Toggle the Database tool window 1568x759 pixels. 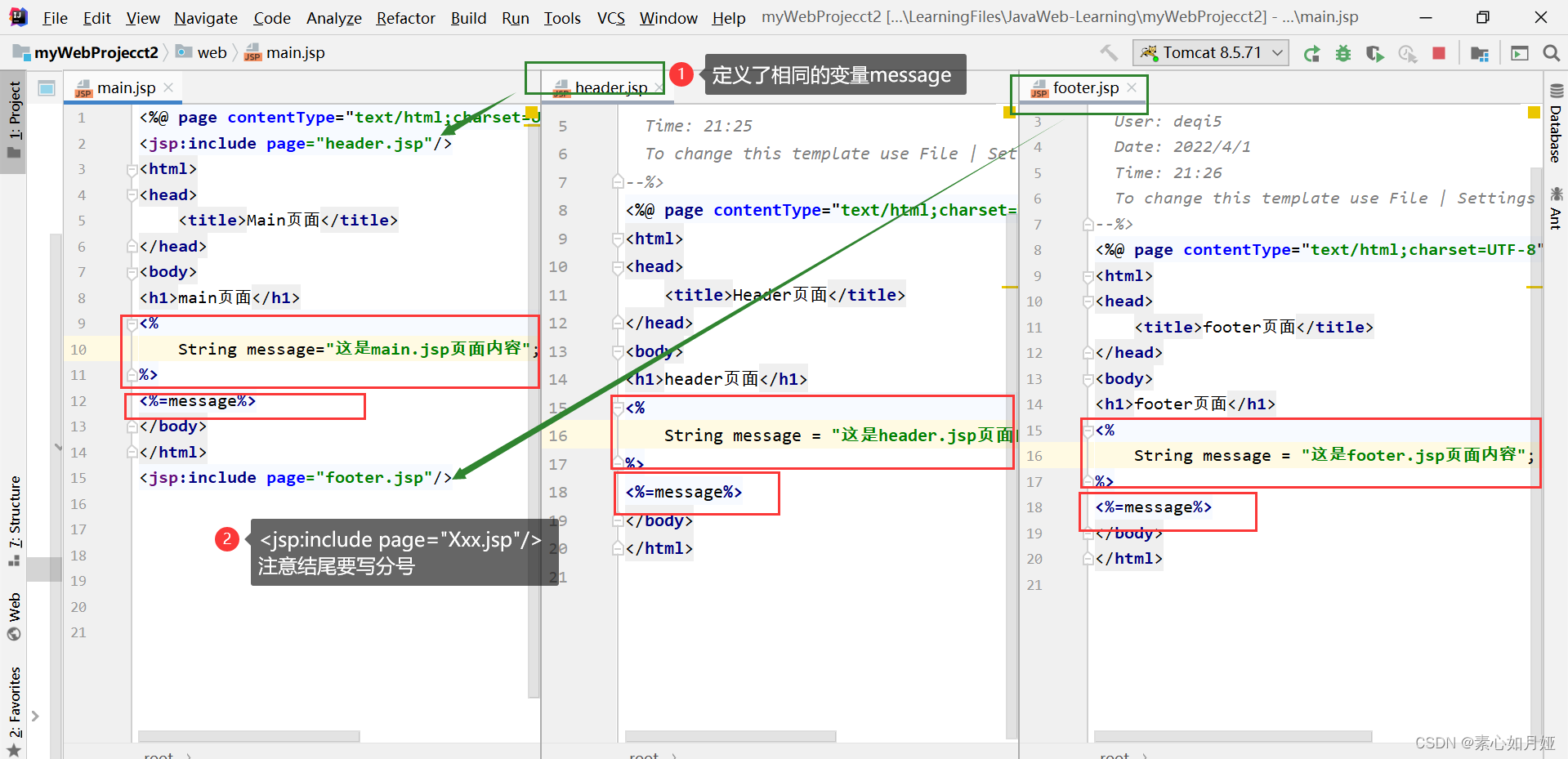click(1556, 123)
